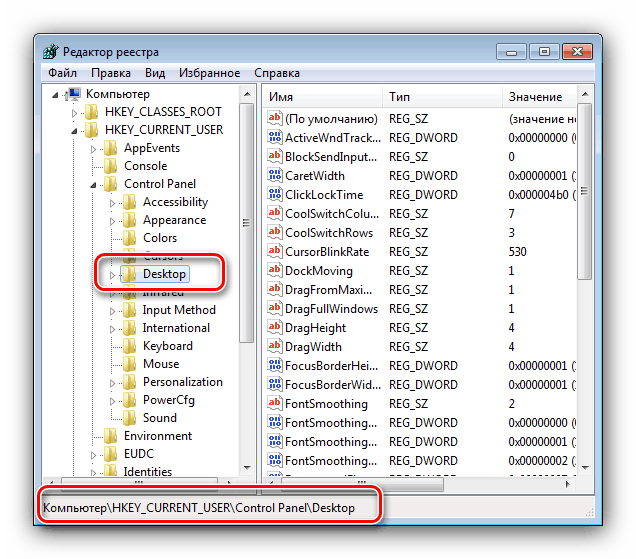Open the Файл menu
The height and width of the screenshot is (559, 636).
(62, 73)
